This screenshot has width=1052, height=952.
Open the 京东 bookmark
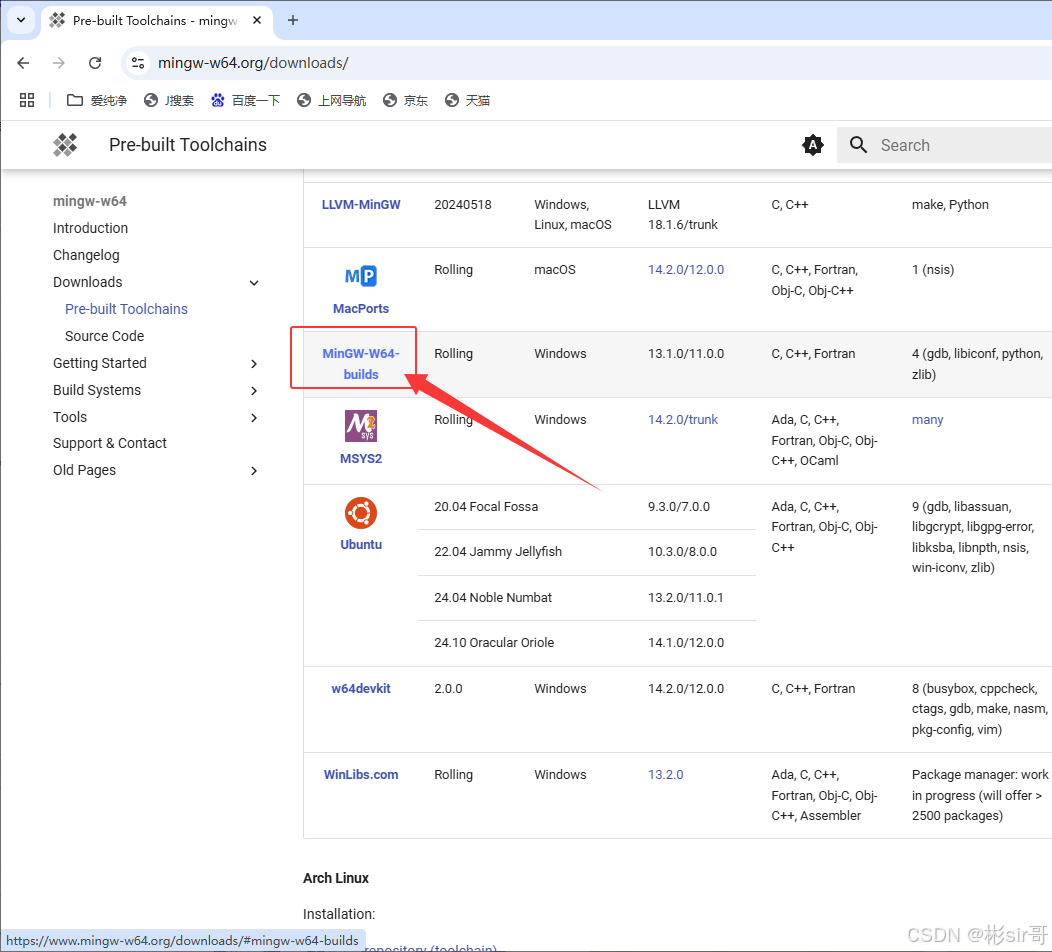405,100
